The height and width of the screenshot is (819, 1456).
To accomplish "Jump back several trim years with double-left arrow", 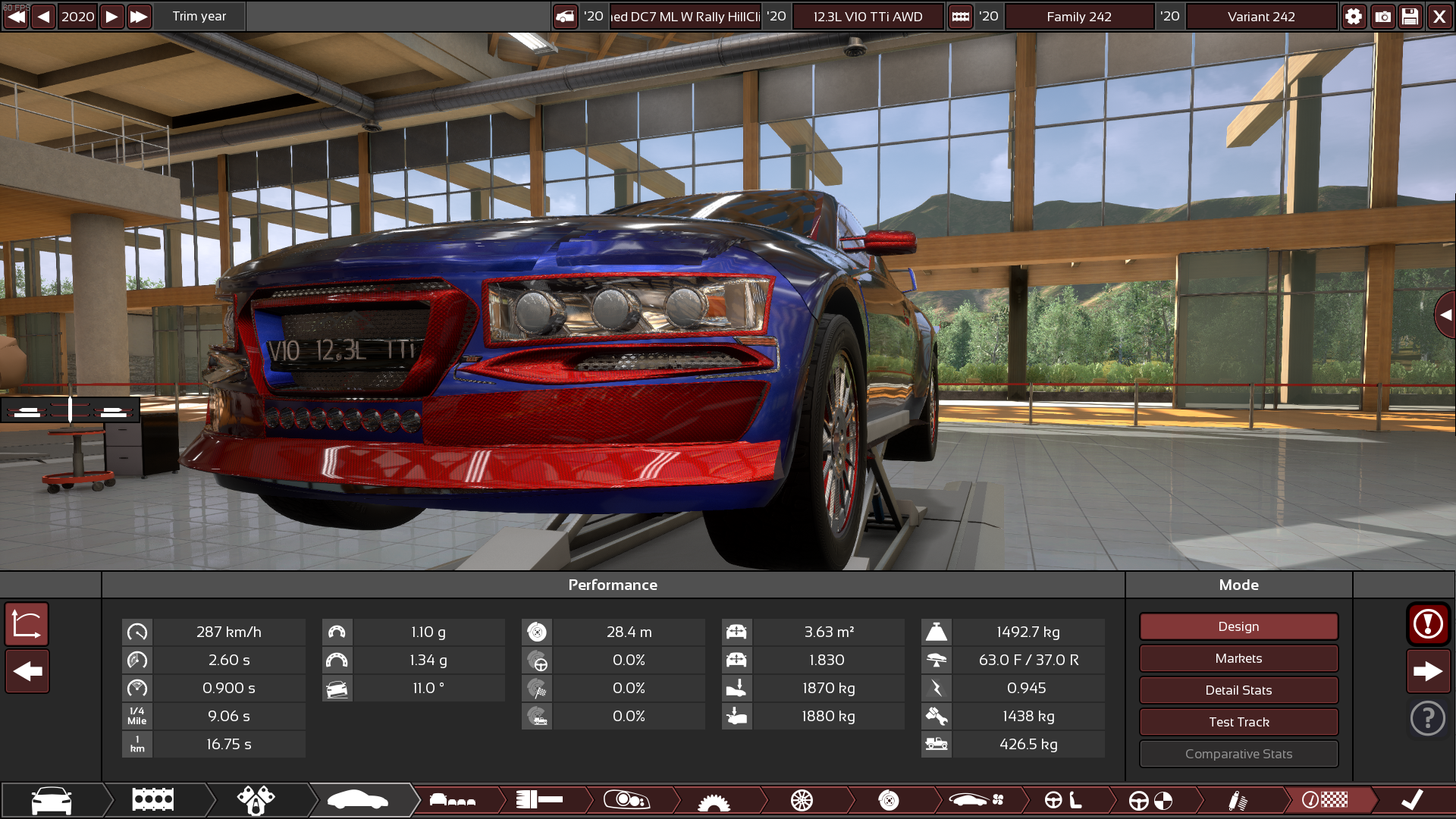I will 15,16.
